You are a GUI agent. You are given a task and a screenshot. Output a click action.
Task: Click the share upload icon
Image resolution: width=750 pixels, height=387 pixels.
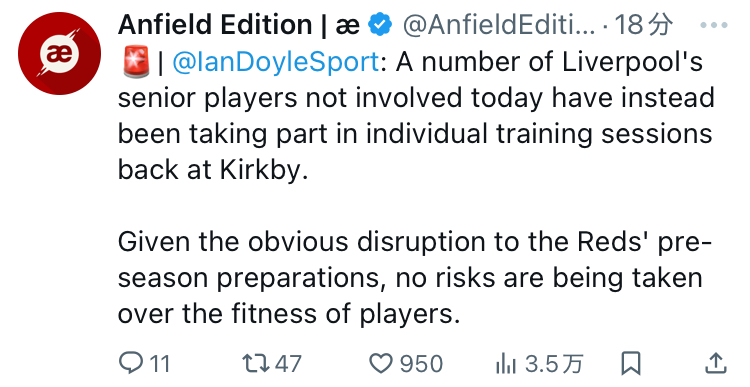click(x=716, y=363)
